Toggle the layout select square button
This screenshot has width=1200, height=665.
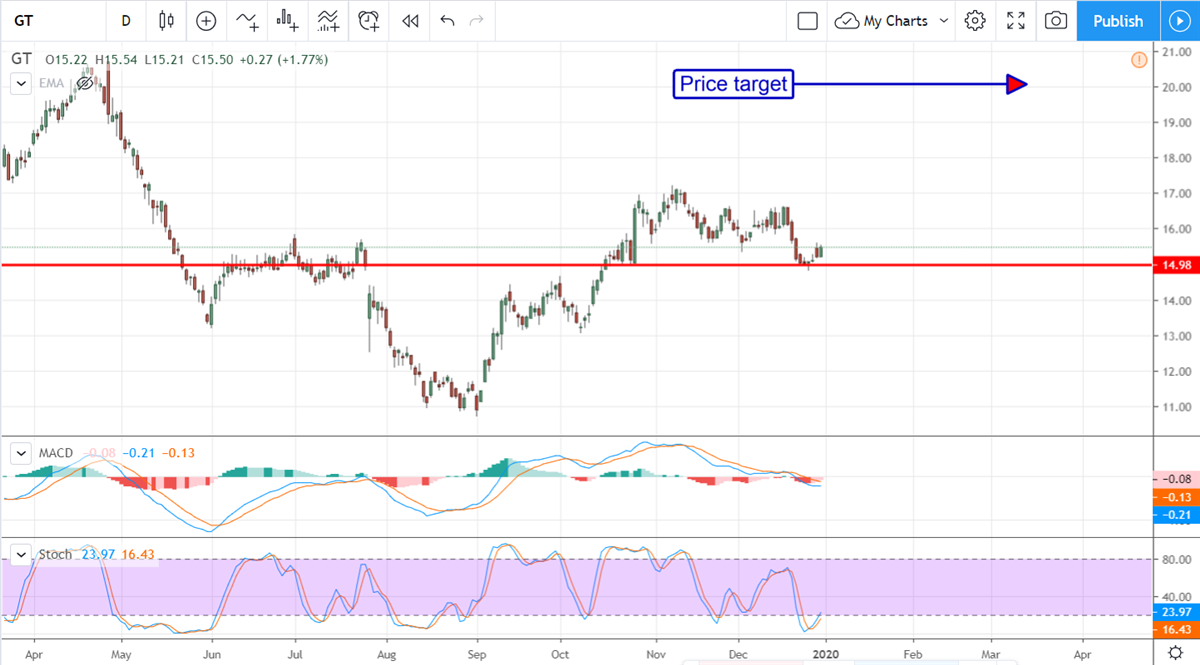808,20
